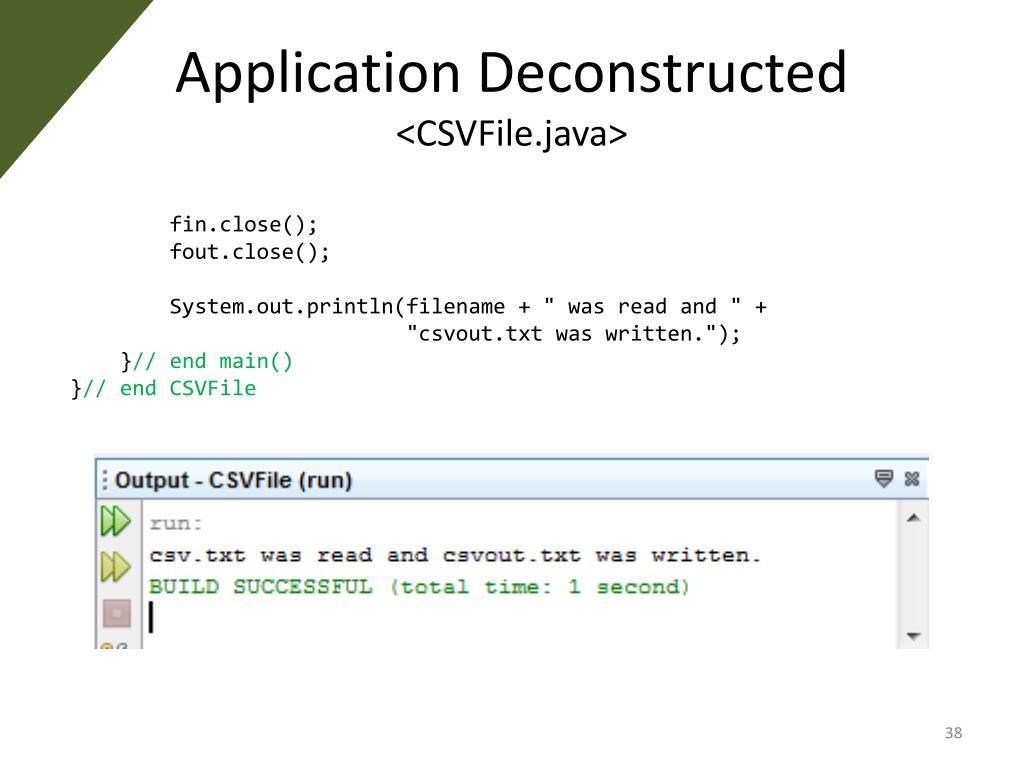This screenshot has width=1024, height=768.
Task: Click the Output scrollbar down arrow
Action: 914,635
